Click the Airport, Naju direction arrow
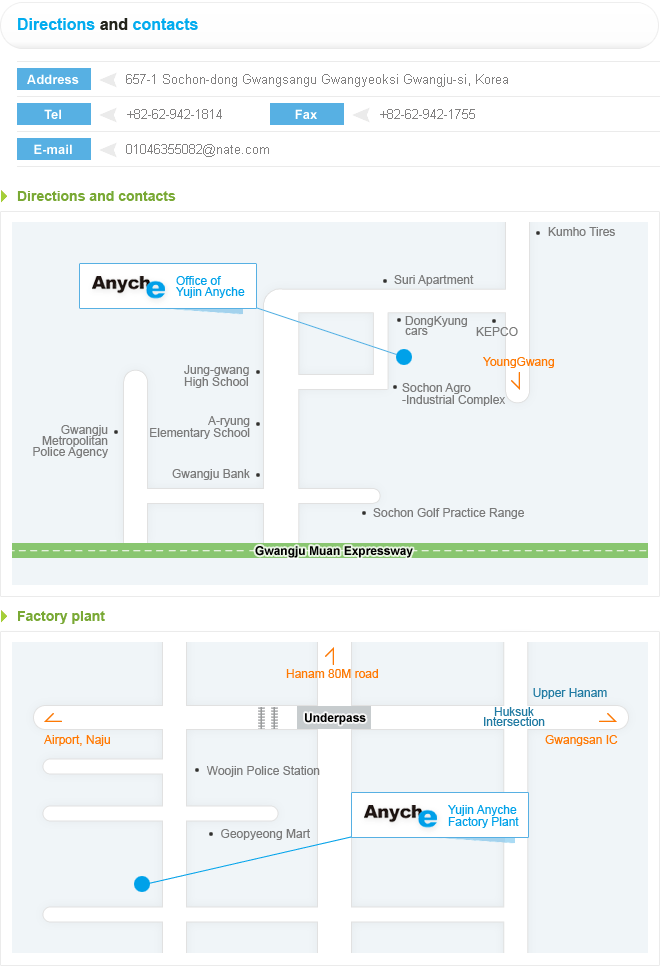 (x=53, y=718)
